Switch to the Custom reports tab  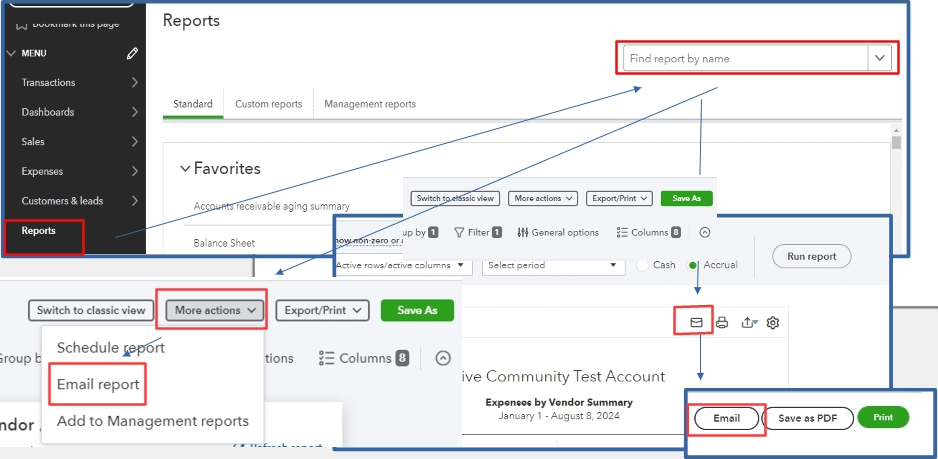tap(268, 104)
